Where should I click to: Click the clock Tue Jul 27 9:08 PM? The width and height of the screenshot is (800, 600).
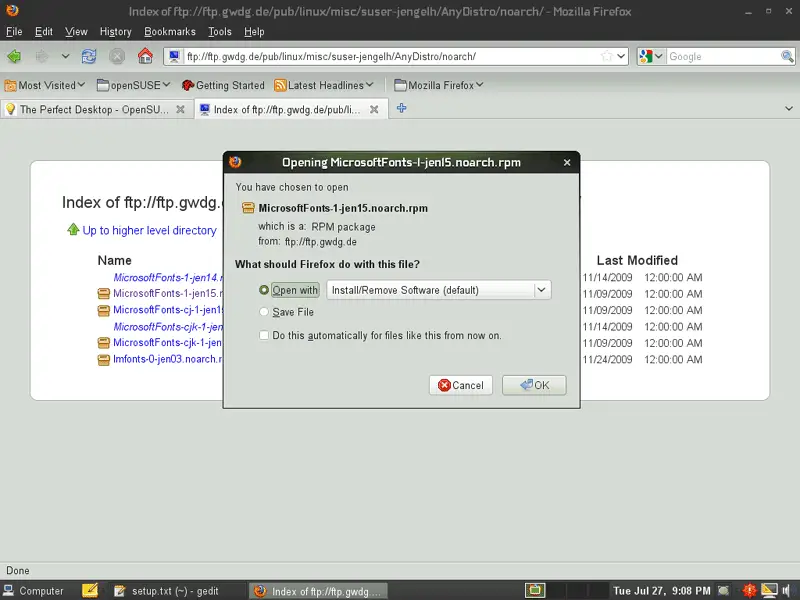[662, 591]
